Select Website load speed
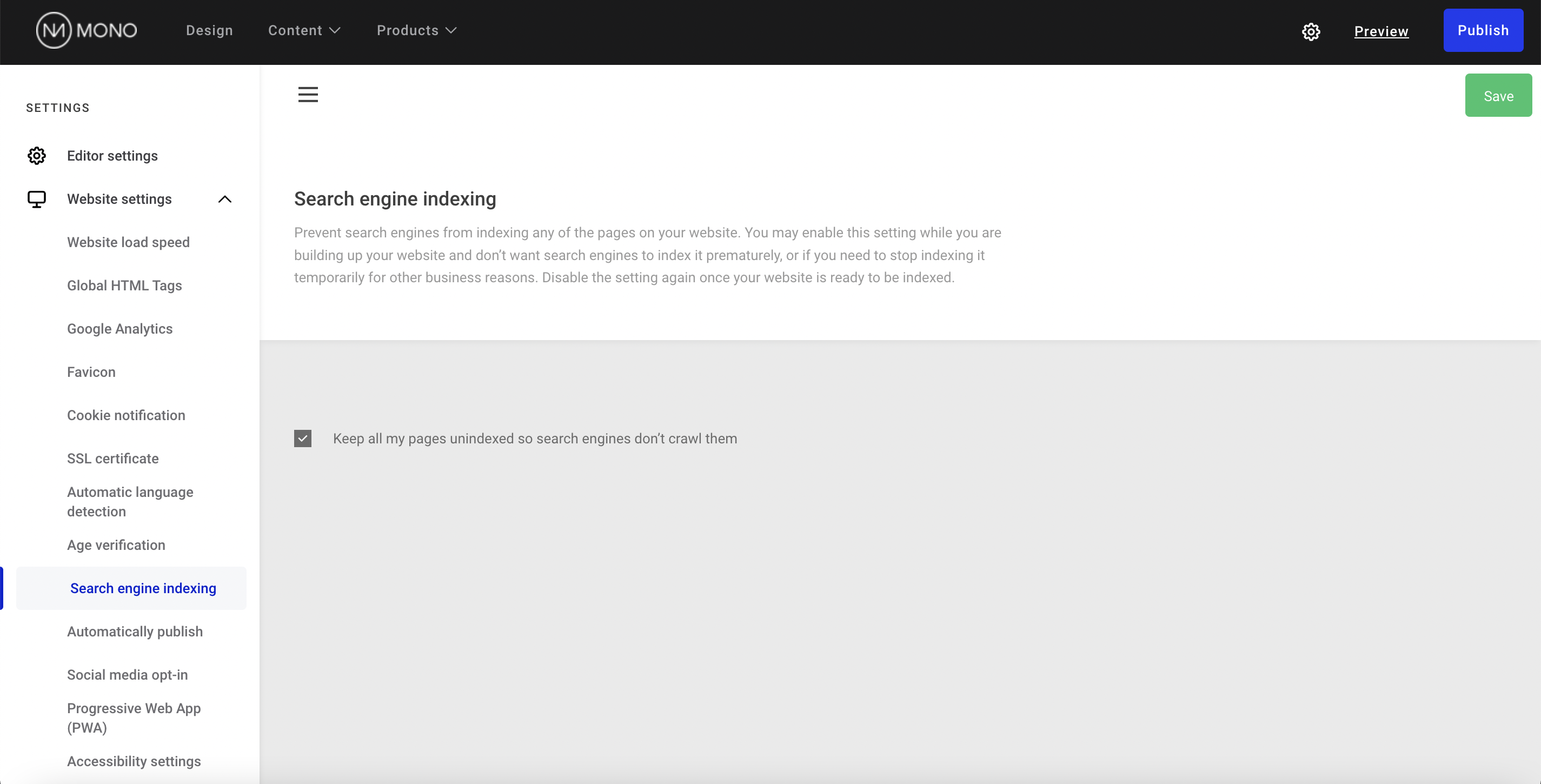This screenshot has width=1541, height=784. point(128,242)
